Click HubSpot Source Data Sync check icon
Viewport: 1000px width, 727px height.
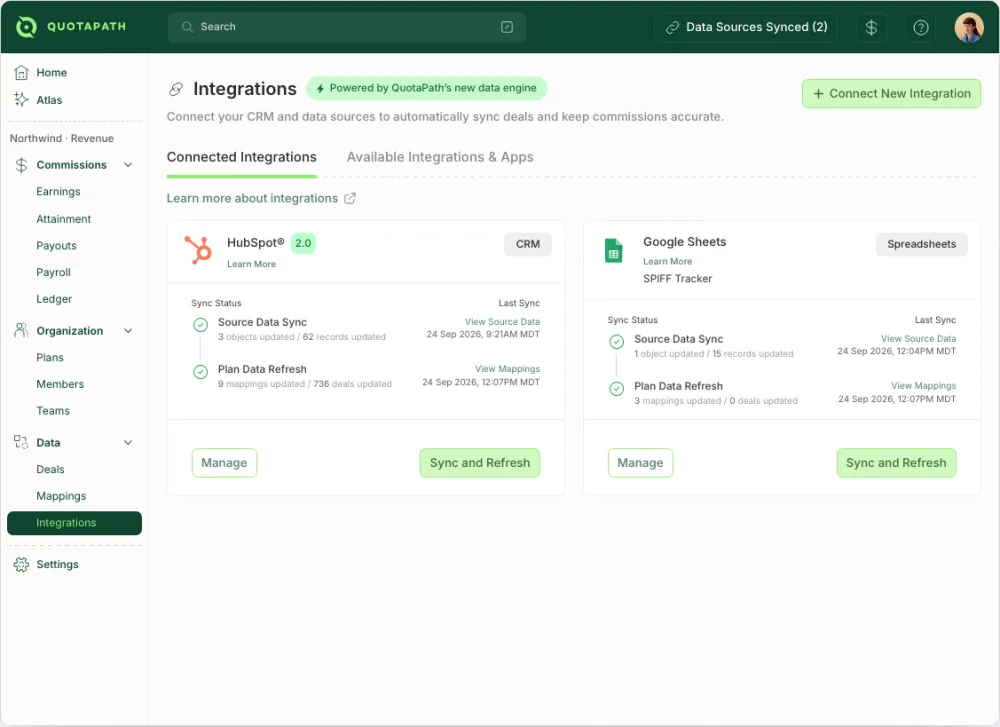pyautogui.click(x=200, y=325)
